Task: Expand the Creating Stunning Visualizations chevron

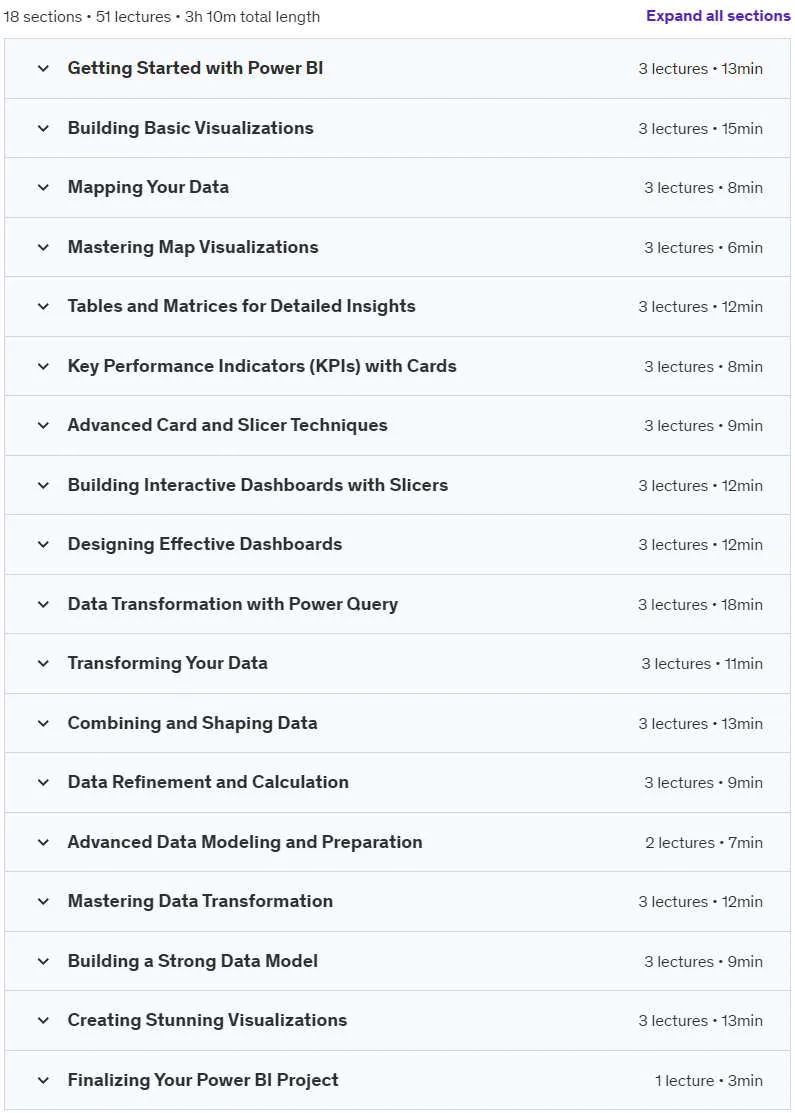Action: coord(43,1020)
